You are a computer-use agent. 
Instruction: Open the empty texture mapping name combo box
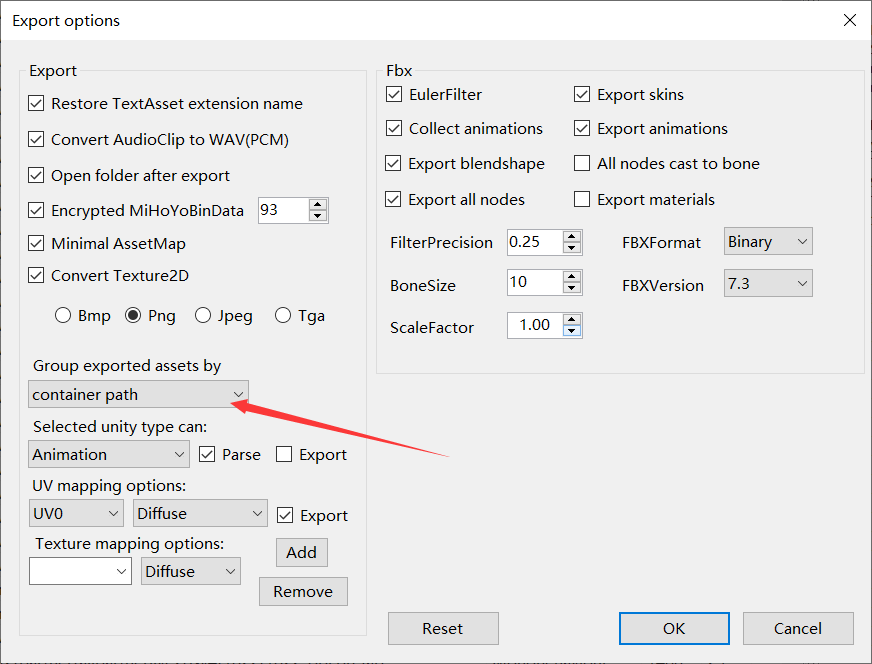81,571
